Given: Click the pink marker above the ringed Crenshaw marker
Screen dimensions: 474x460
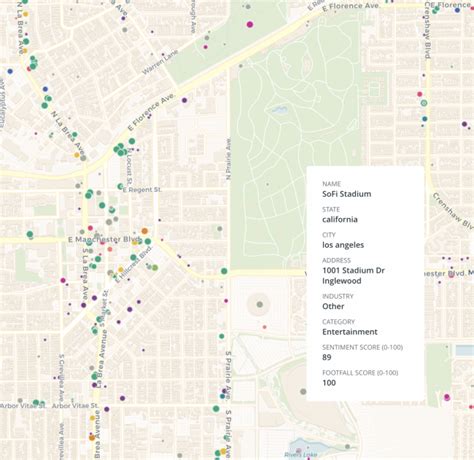Looking at the screenshot, I should click(x=420, y=94).
